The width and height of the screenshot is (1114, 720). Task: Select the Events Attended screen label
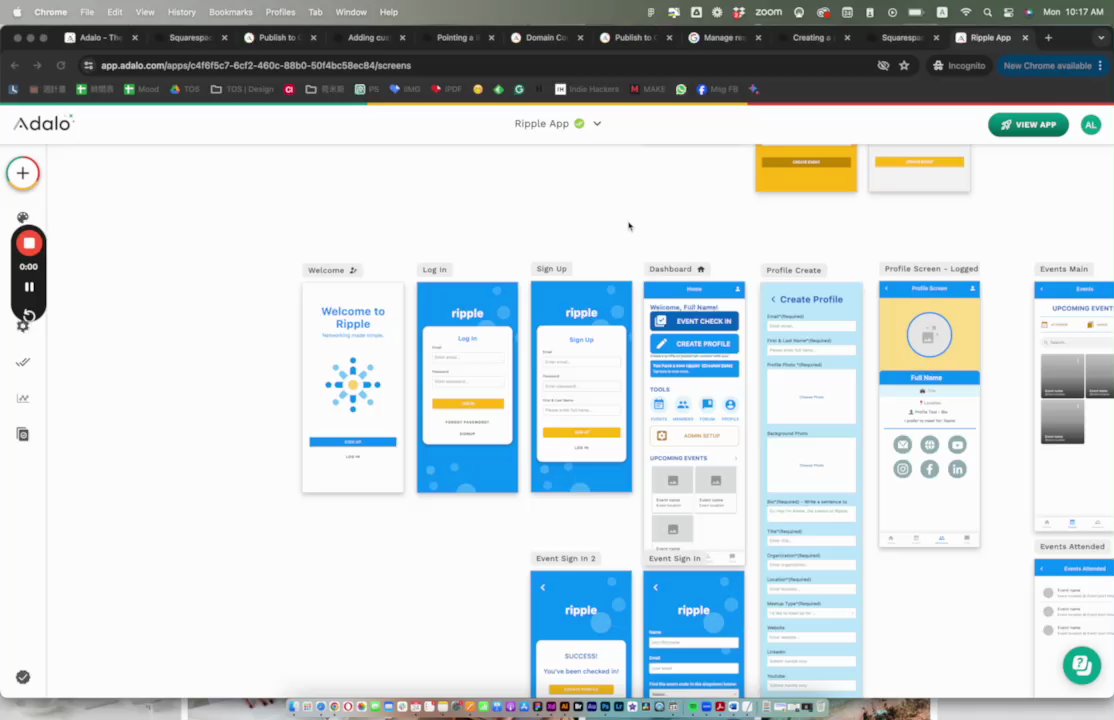(1072, 547)
